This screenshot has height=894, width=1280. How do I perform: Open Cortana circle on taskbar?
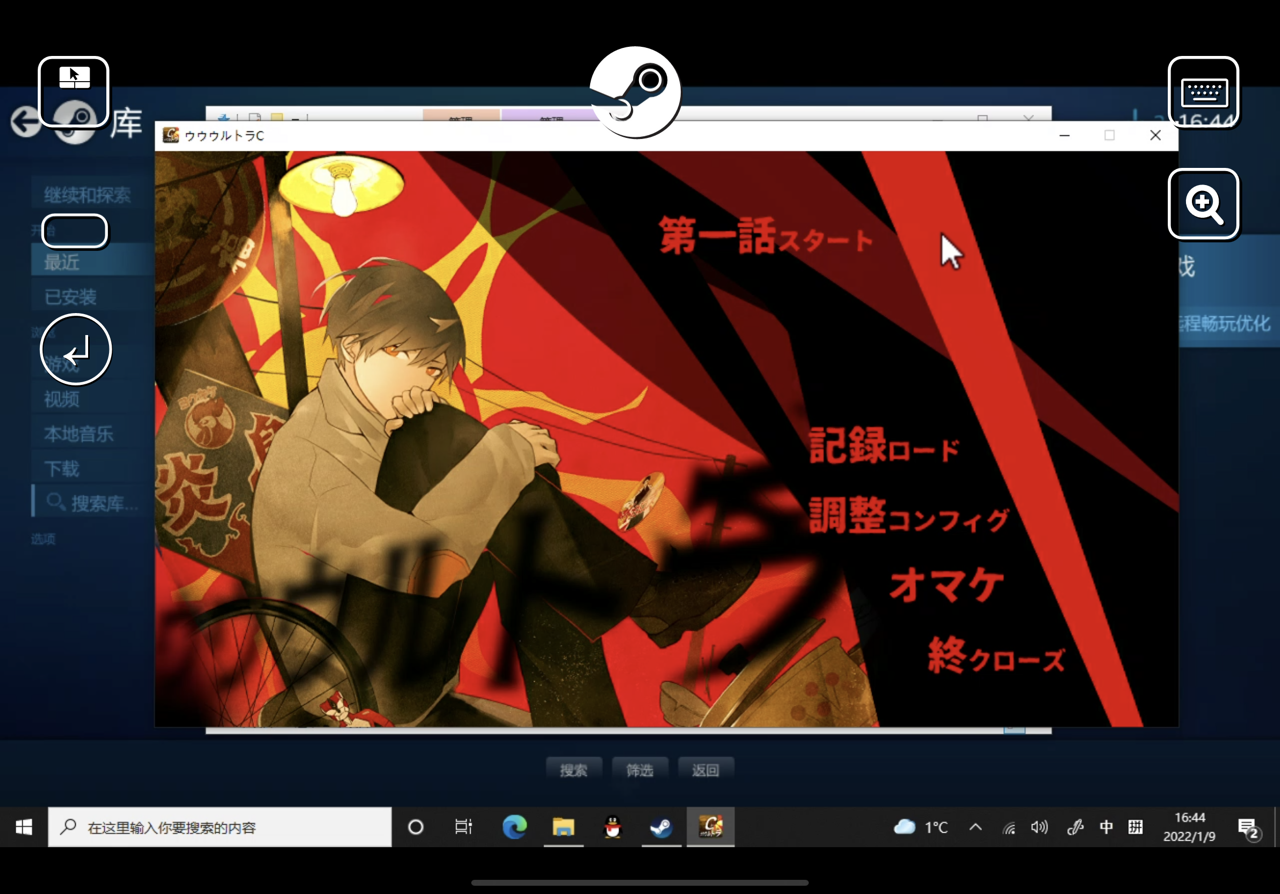pos(416,827)
